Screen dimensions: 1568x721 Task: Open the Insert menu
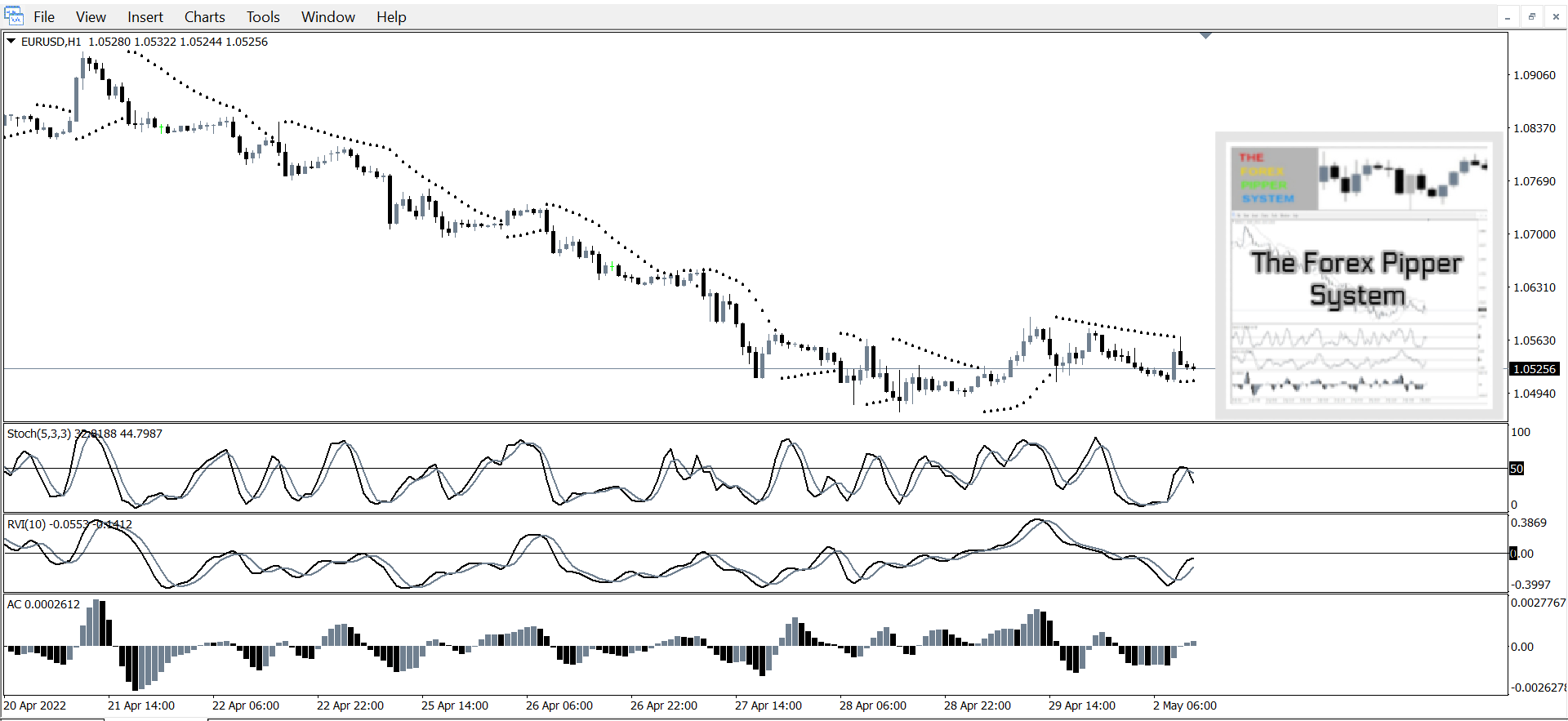pos(145,17)
